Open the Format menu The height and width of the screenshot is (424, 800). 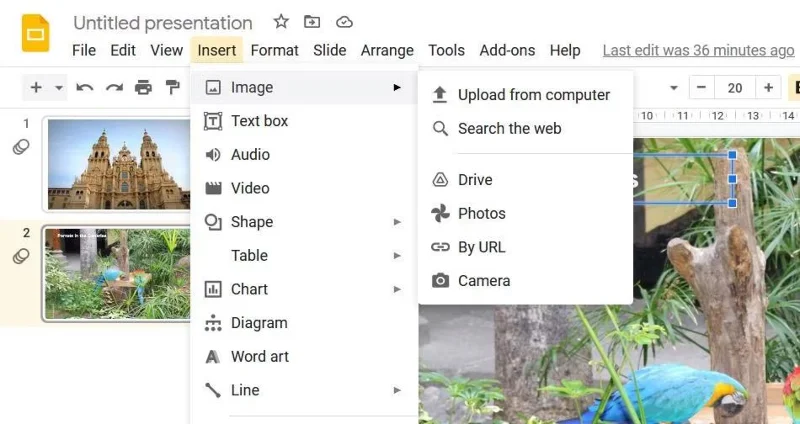(x=274, y=51)
